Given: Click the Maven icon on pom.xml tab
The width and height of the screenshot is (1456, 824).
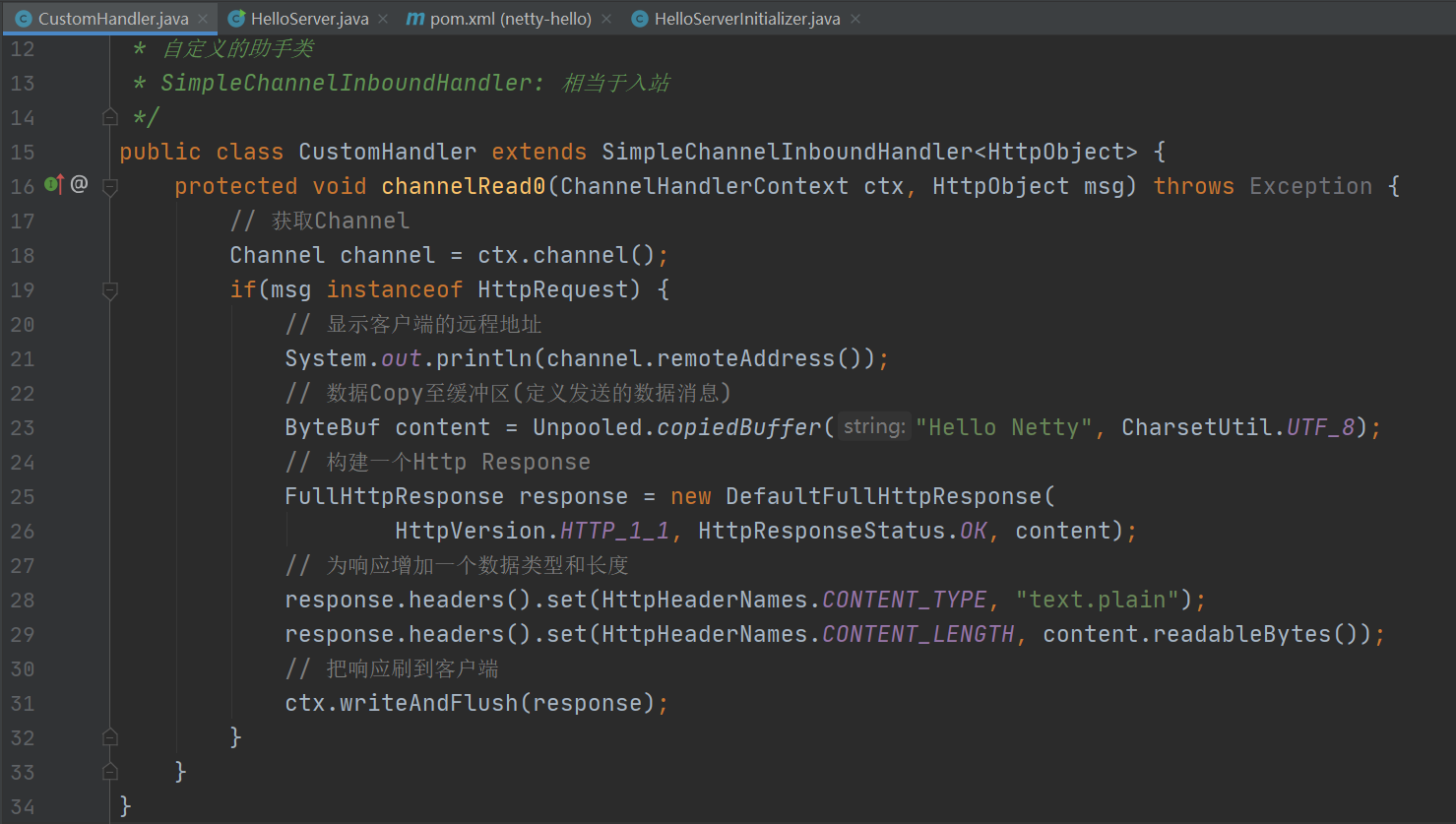Looking at the screenshot, I should coord(415,19).
